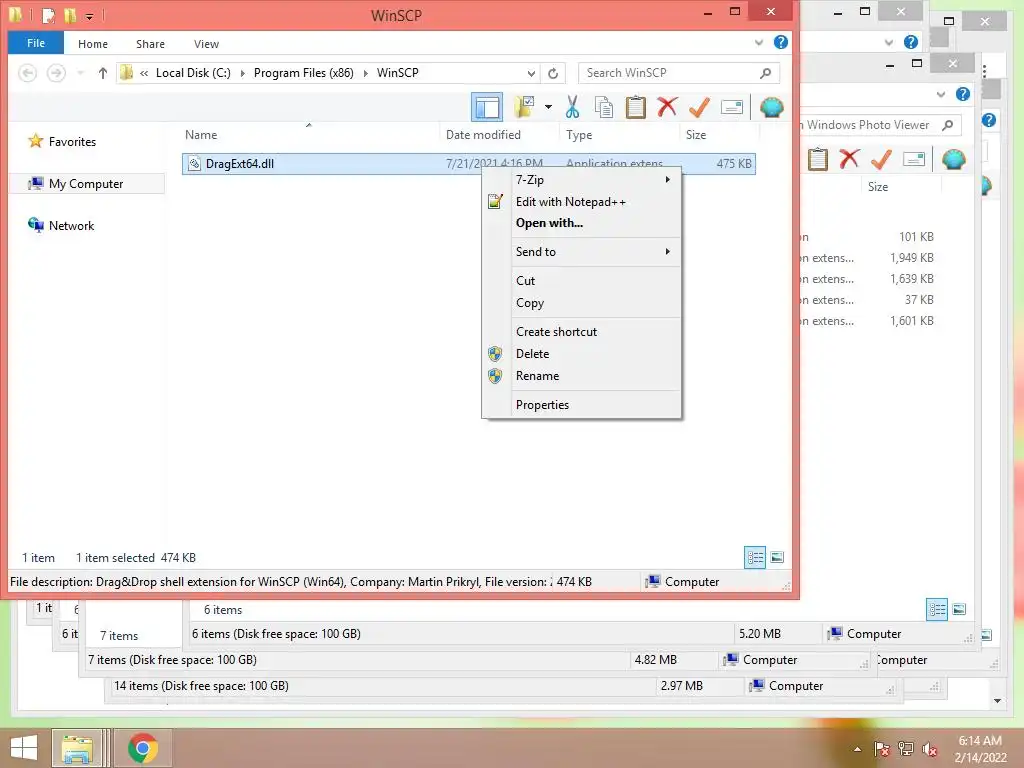Viewport: 1024px width, 768px height.
Task: Switch to Details view in WinSCP status bar
Action: coord(755,558)
